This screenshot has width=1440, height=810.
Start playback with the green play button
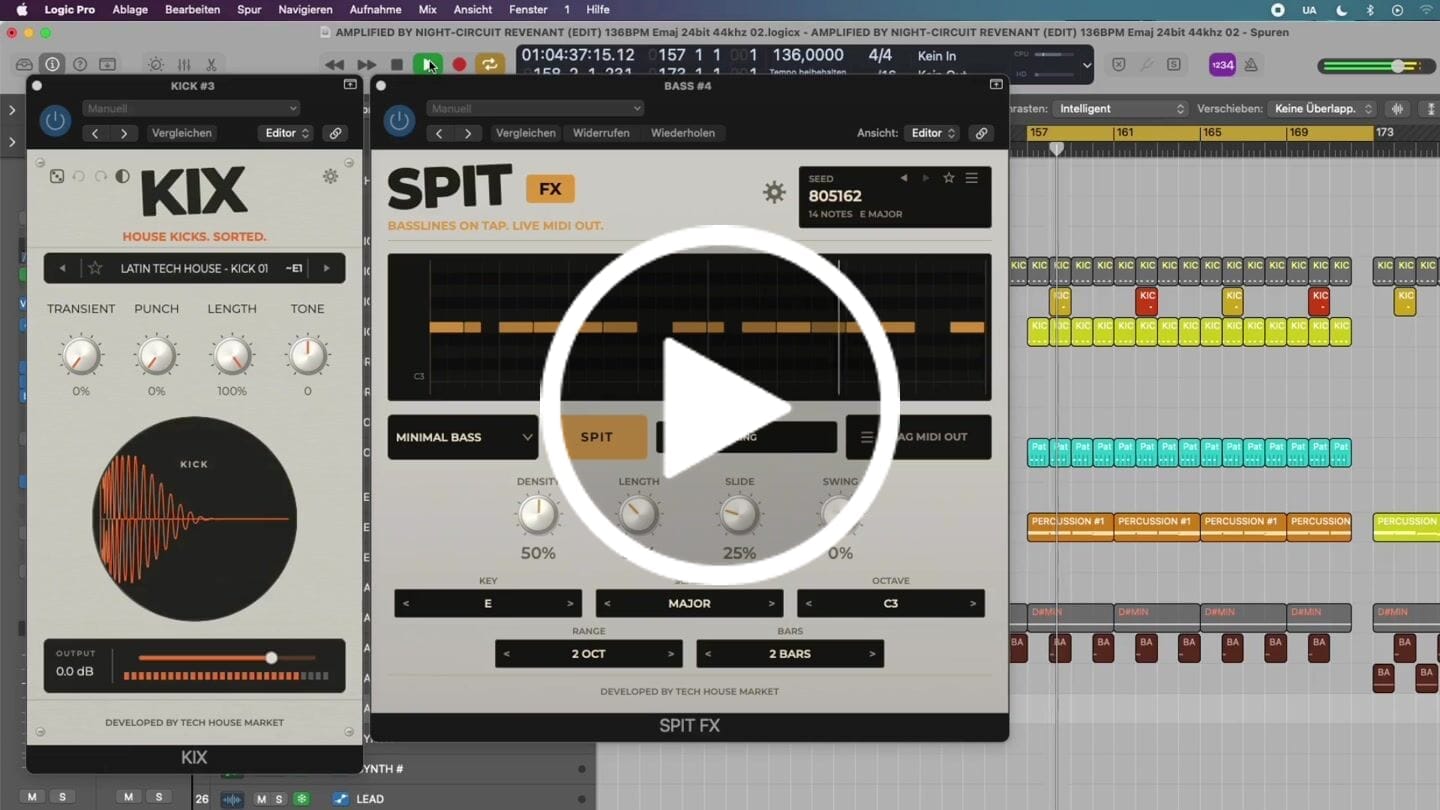(428, 65)
